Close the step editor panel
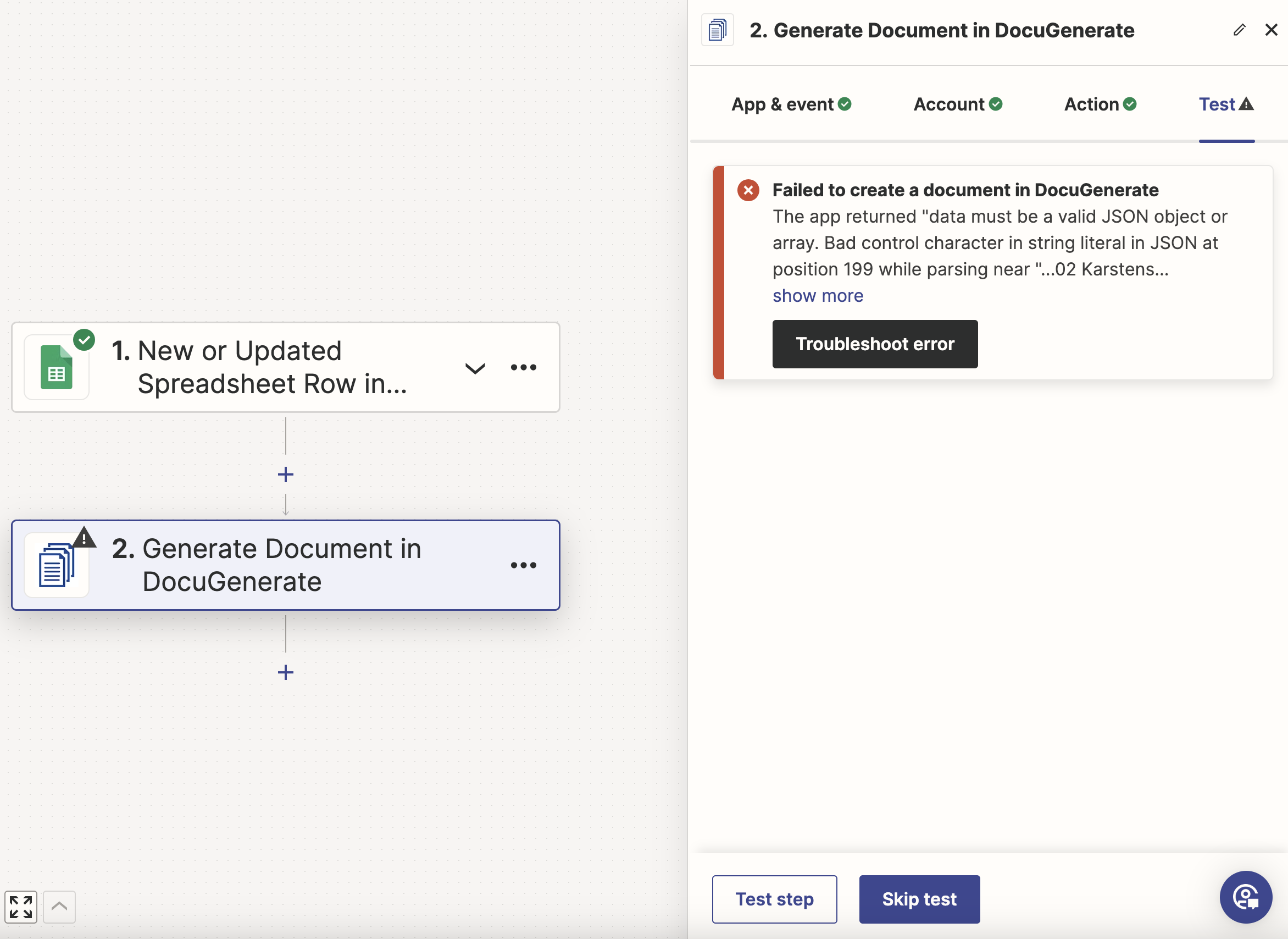 point(1271,30)
